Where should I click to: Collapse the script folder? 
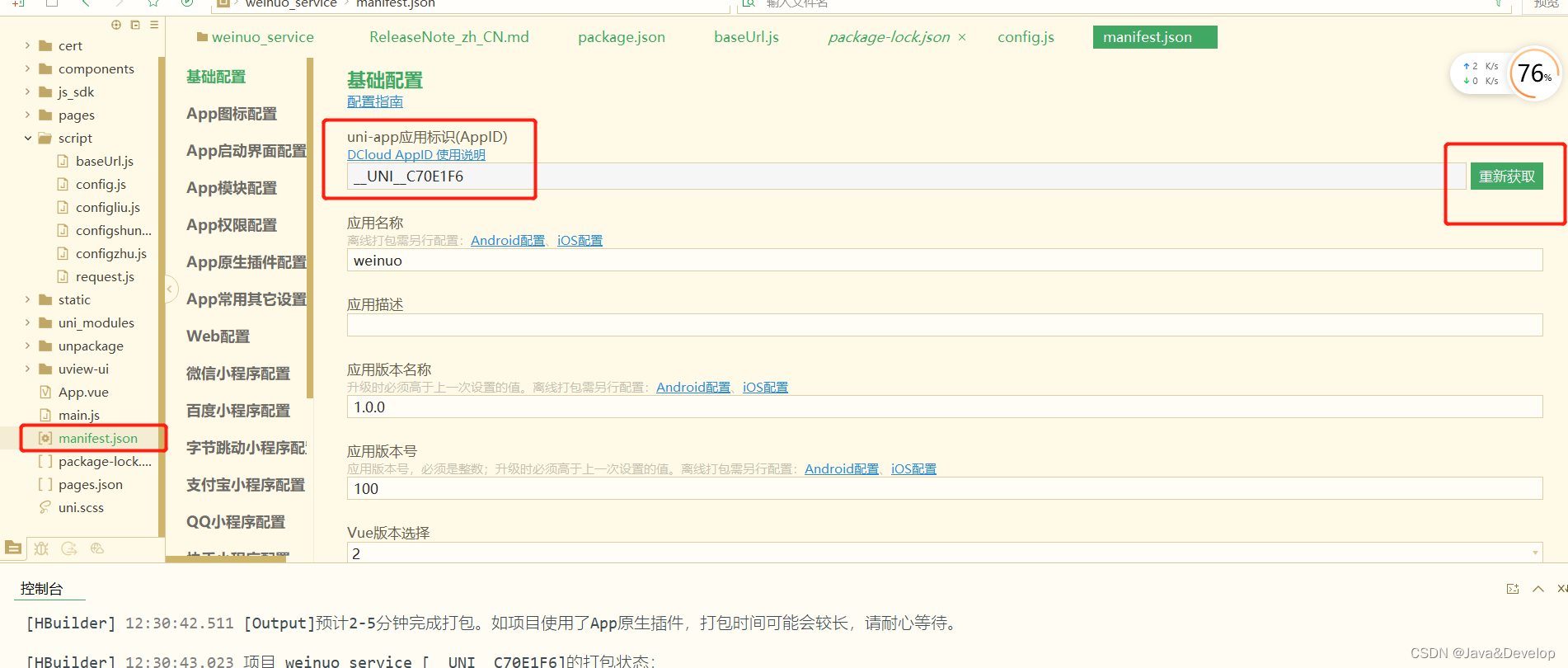28,138
